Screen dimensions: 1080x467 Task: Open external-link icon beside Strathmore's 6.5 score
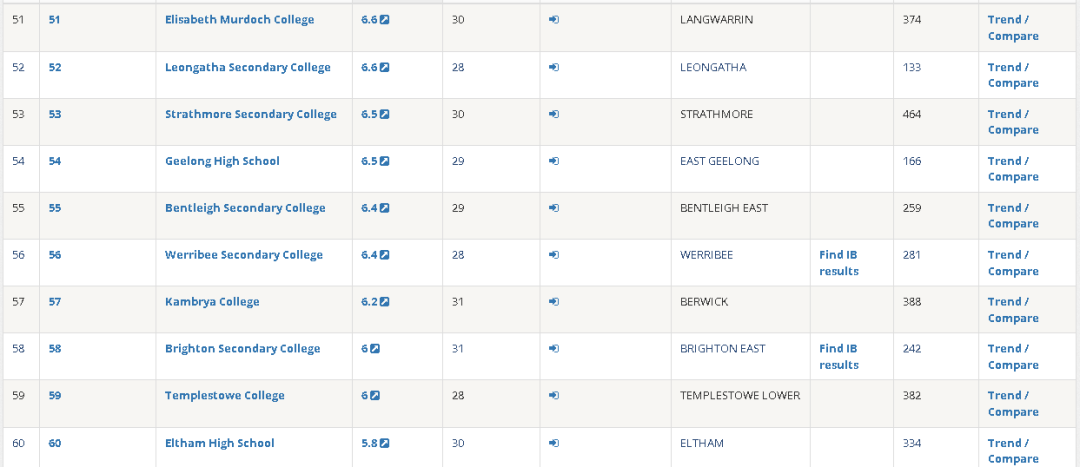point(384,114)
